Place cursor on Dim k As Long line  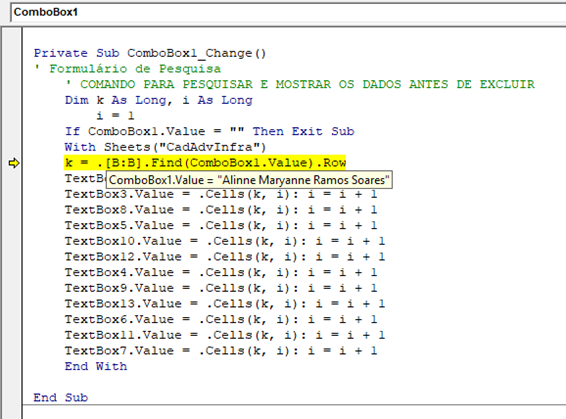[159, 100]
